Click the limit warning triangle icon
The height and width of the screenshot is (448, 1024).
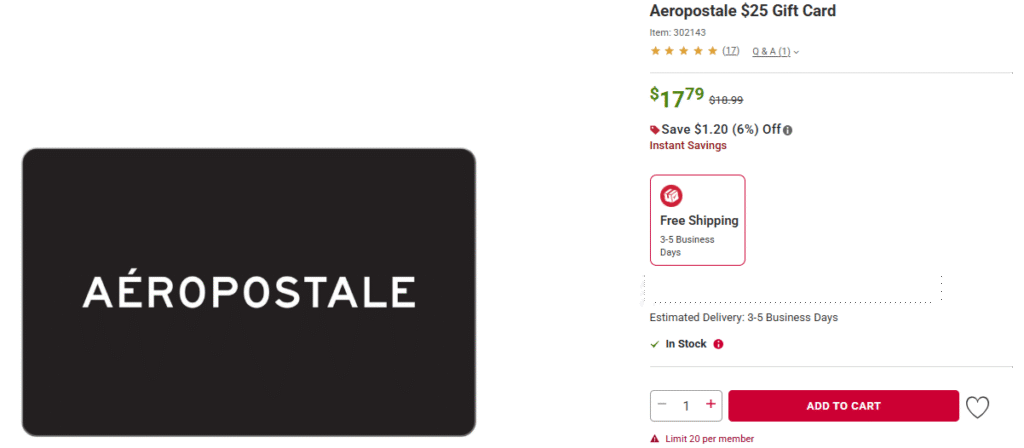tap(655, 439)
